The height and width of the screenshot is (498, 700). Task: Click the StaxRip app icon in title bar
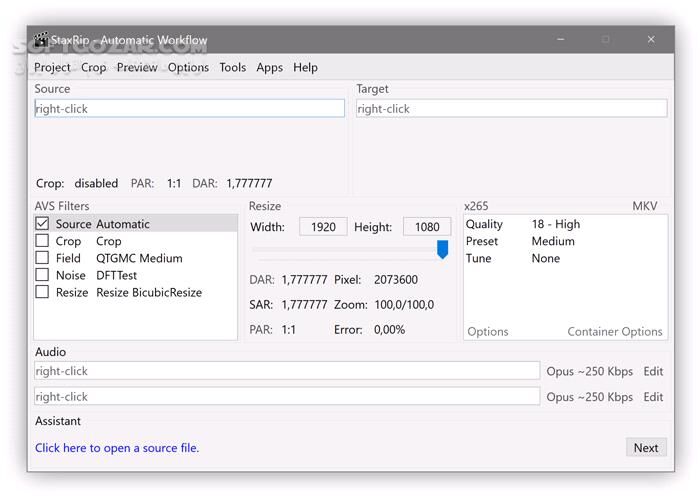[41, 40]
